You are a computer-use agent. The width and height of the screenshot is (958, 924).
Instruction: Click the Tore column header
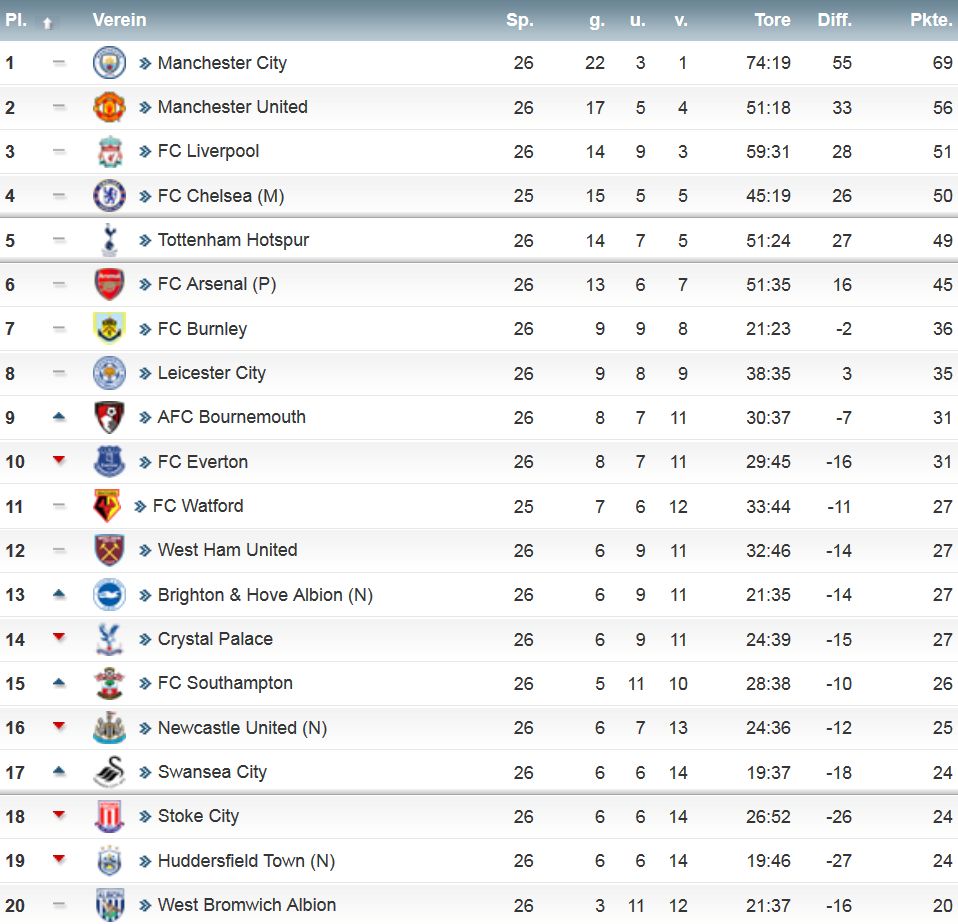[772, 20]
